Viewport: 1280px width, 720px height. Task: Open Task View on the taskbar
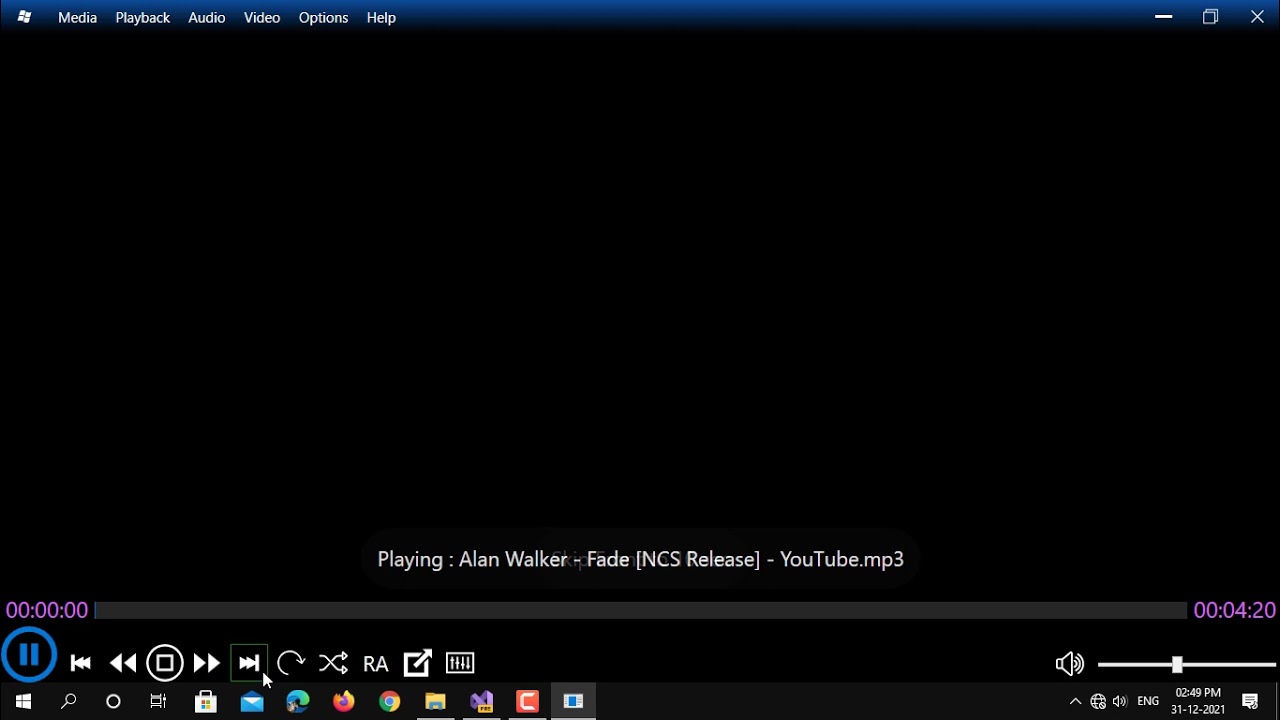point(158,702)
